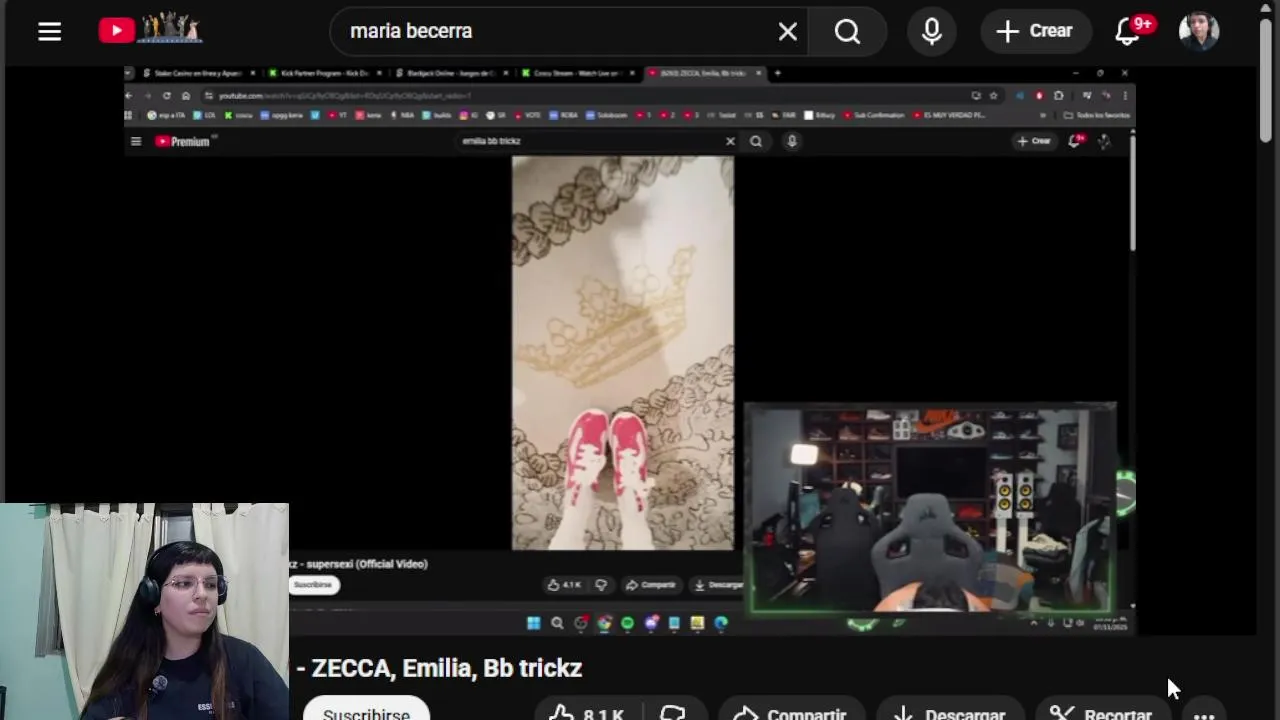Go to YouTube home via logo
Screen dimensions: 1280x720
coord(151,30)
